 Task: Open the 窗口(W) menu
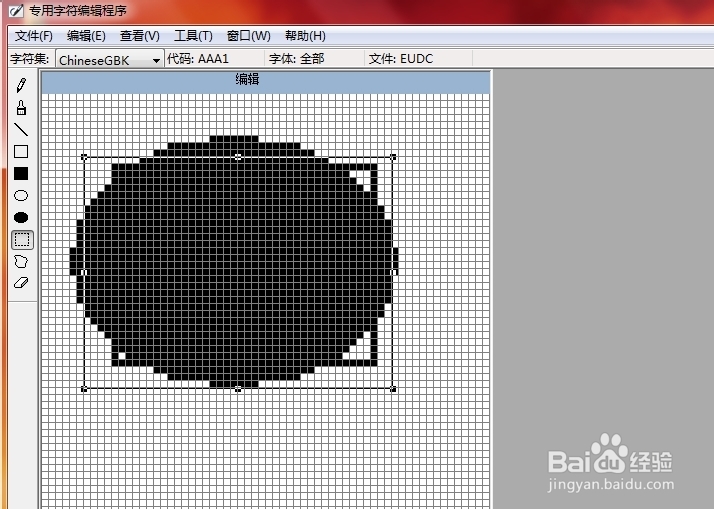pos(249,36)
